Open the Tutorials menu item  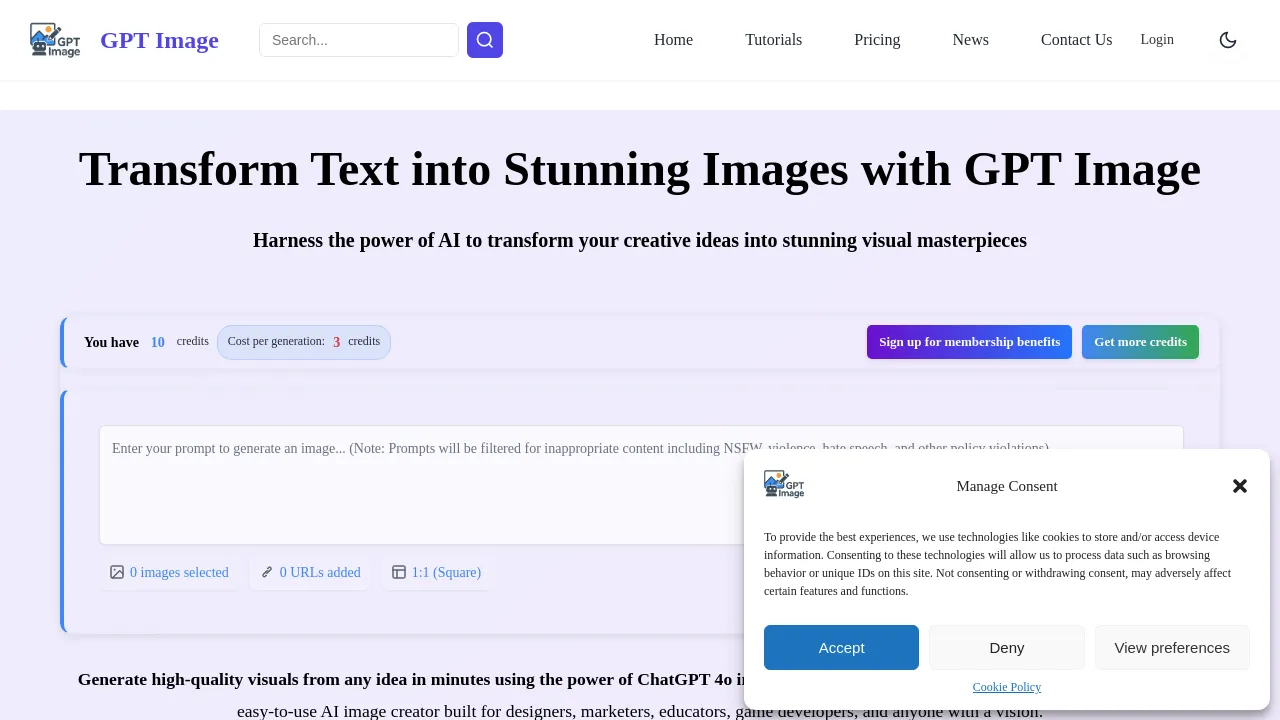773,40
